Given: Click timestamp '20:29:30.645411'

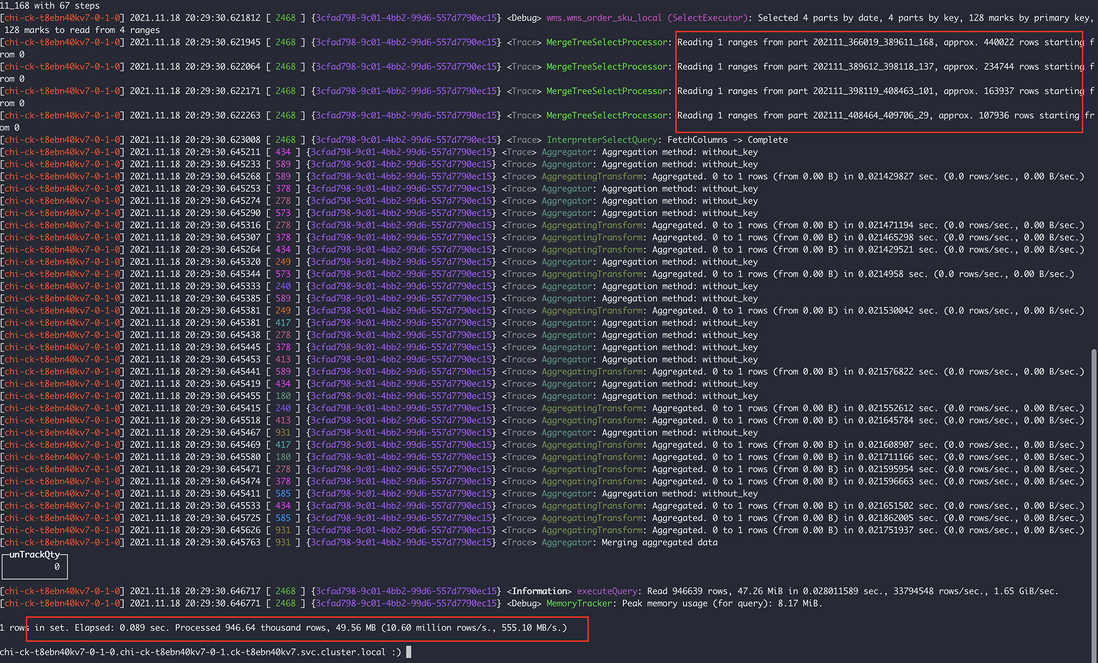Looking at the screenshot, I should [x=223, y=494].
